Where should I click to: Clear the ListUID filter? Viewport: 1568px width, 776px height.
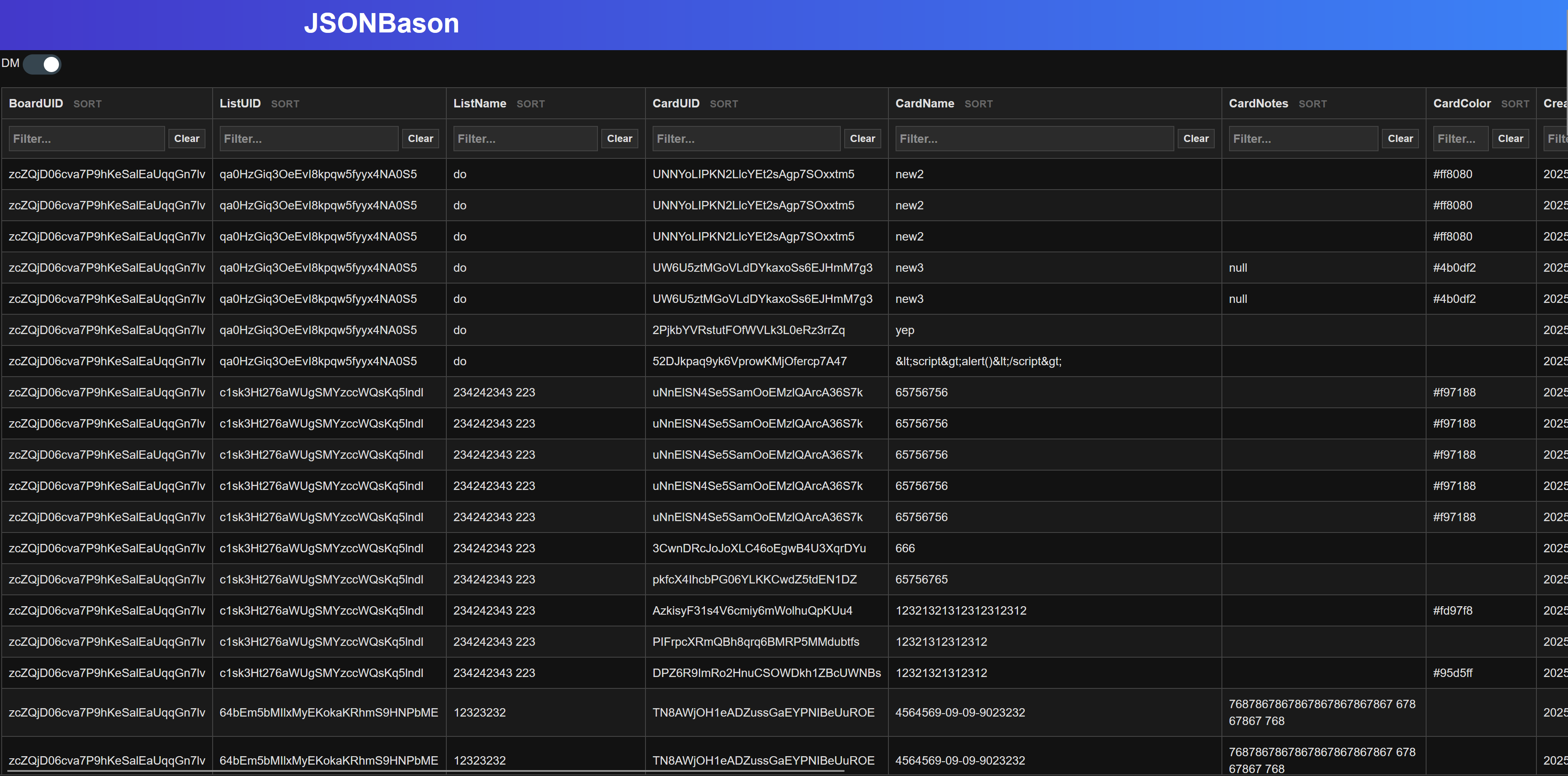coord(421,139)
